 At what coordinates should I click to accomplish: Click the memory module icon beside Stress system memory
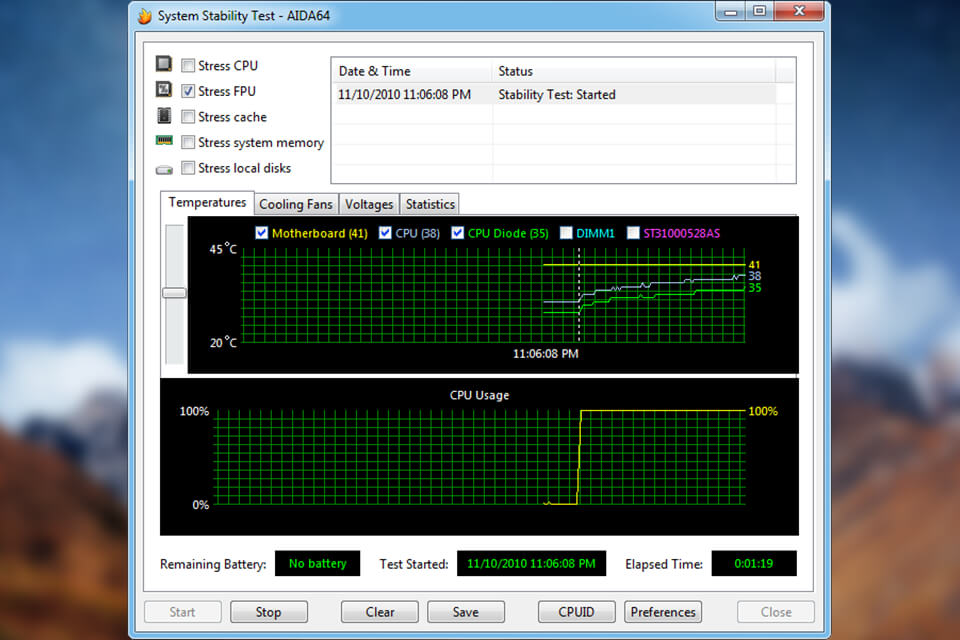pyautogui.click(x=164, y=141)
